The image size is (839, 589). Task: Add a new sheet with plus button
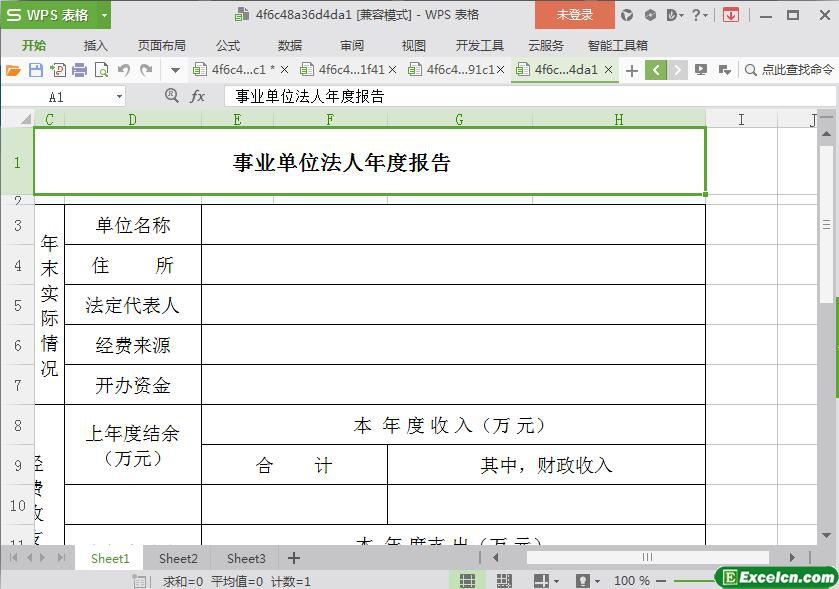[x=294, y=559]
